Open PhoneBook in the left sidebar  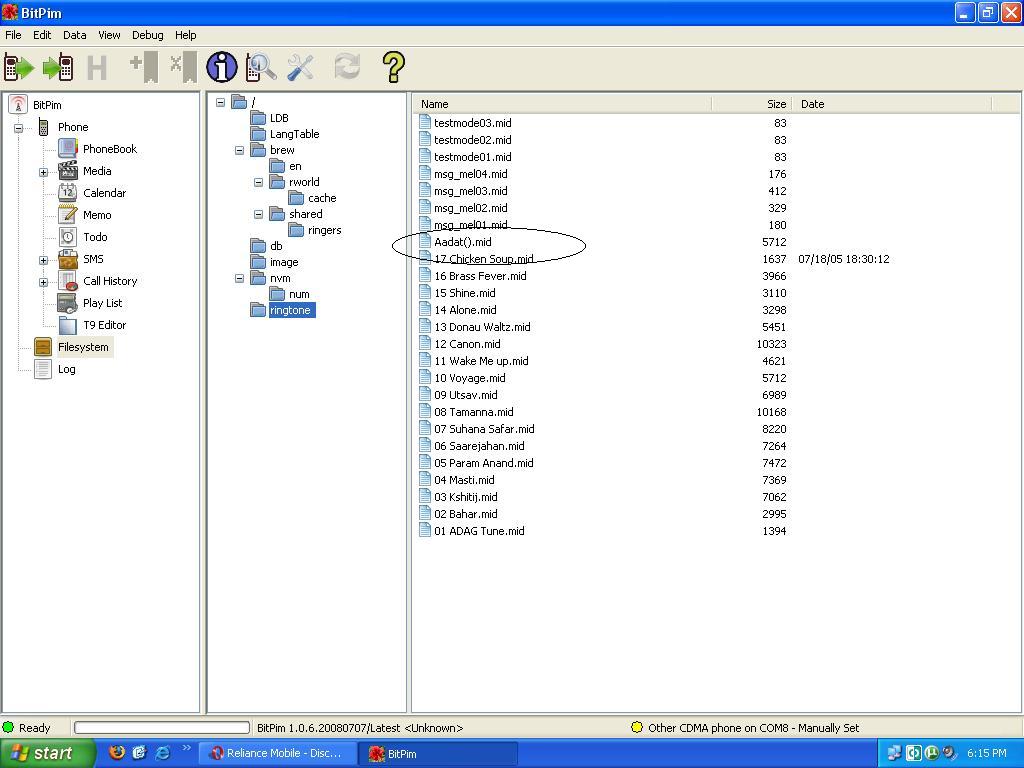109,149
